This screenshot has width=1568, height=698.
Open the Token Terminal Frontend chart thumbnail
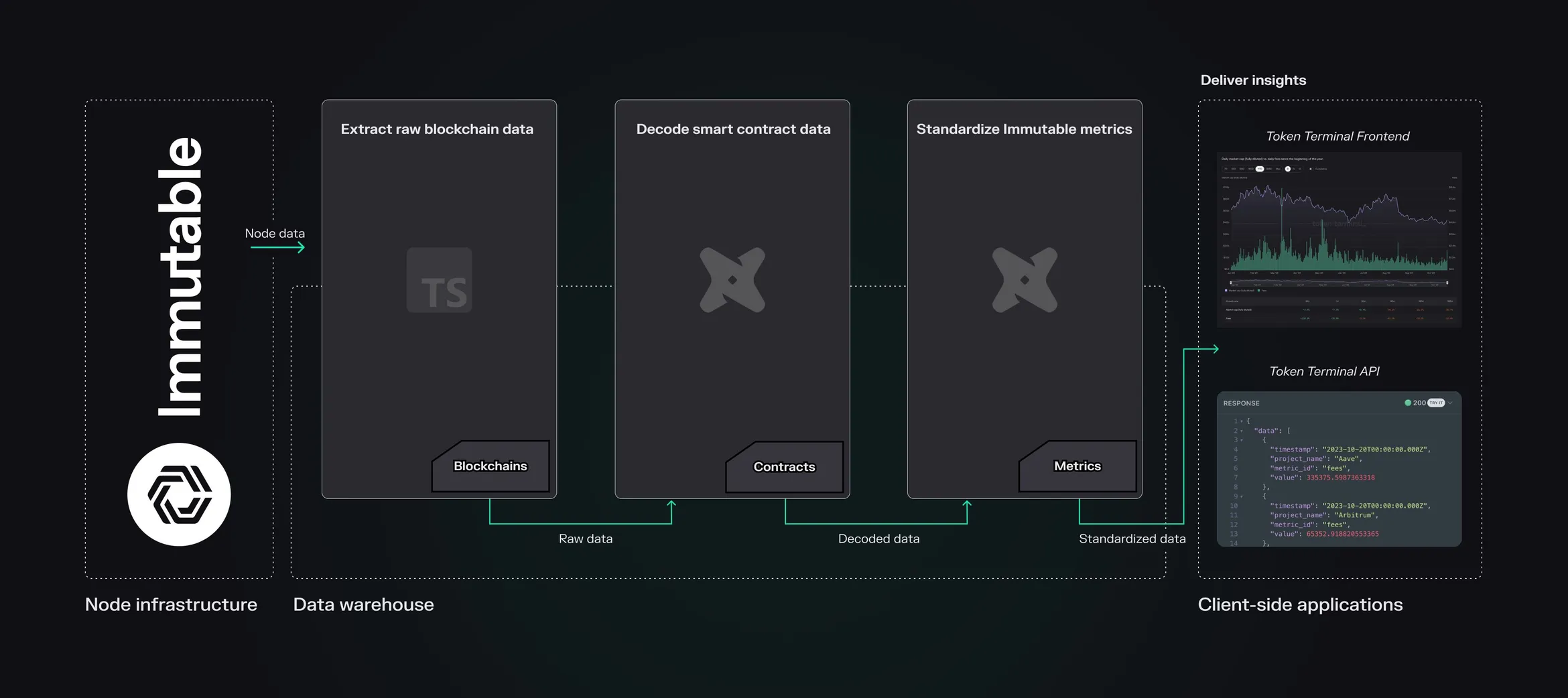tap(1339, 239)
